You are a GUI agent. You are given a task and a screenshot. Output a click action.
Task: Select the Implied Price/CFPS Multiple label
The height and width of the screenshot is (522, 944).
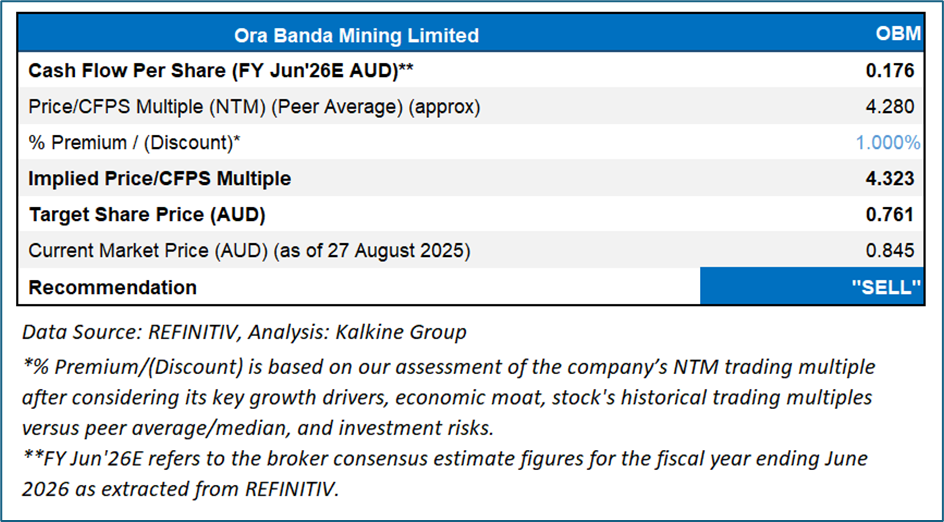[x=160, y=179]
